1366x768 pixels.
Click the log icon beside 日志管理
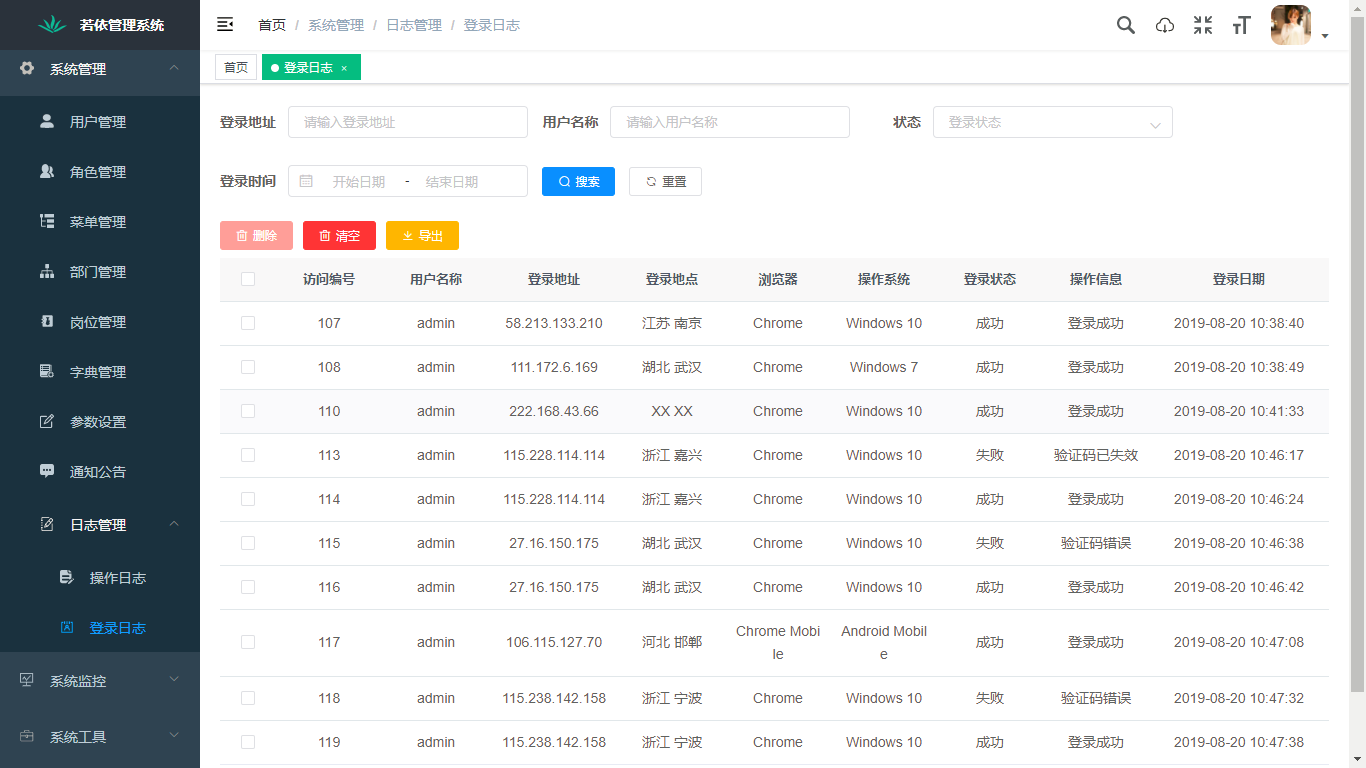click(47, 524)
